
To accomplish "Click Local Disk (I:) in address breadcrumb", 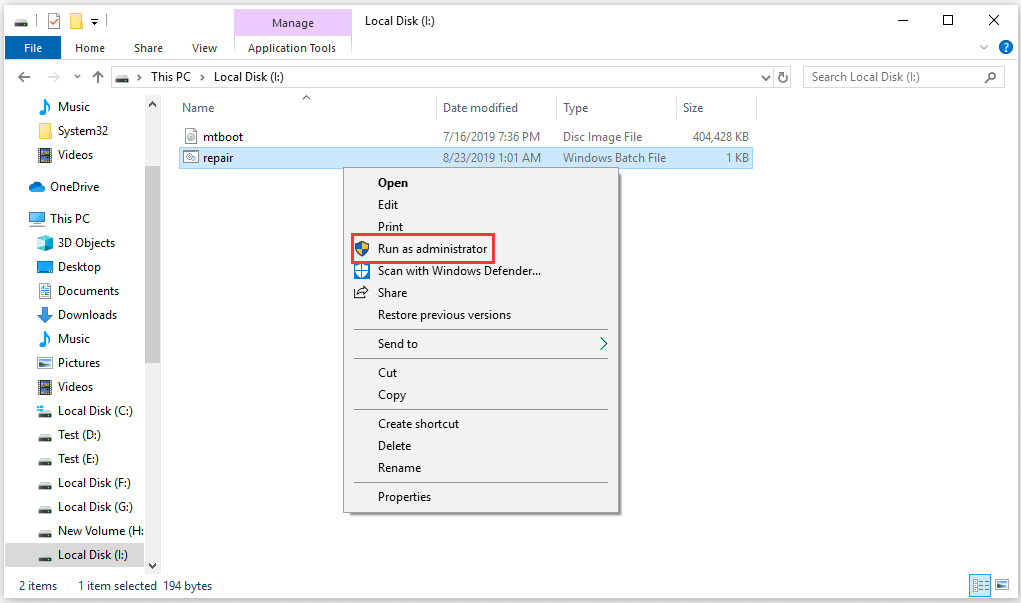I will [249, 77].
